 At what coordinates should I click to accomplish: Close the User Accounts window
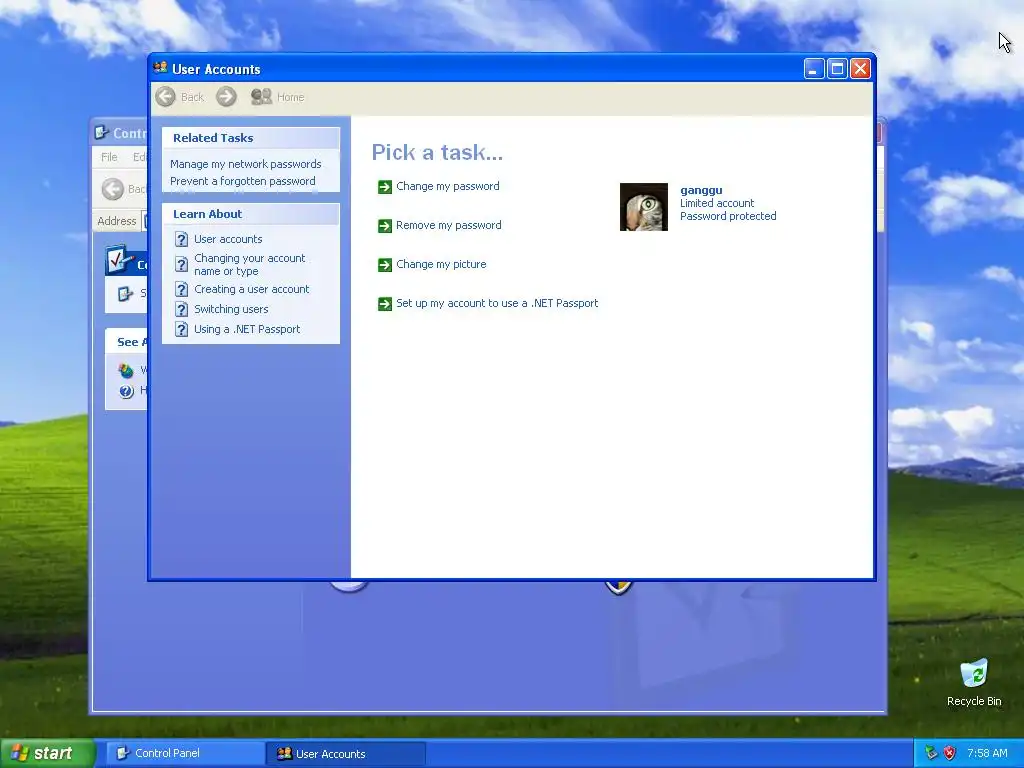861,69
